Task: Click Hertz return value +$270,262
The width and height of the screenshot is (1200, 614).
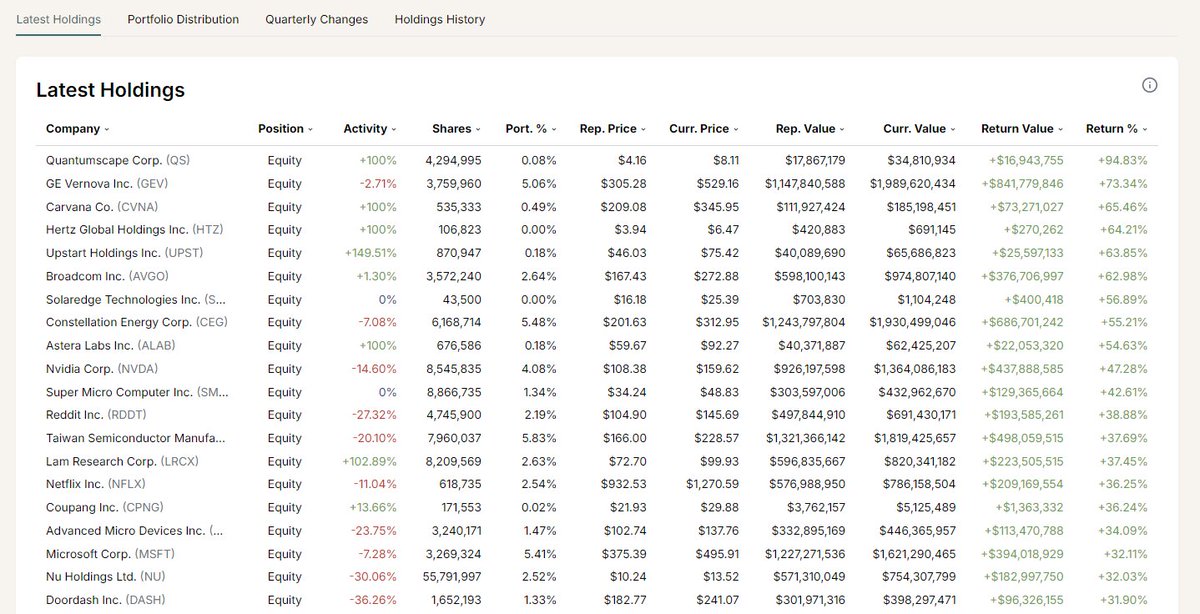Action: [x=1034, y=230]
